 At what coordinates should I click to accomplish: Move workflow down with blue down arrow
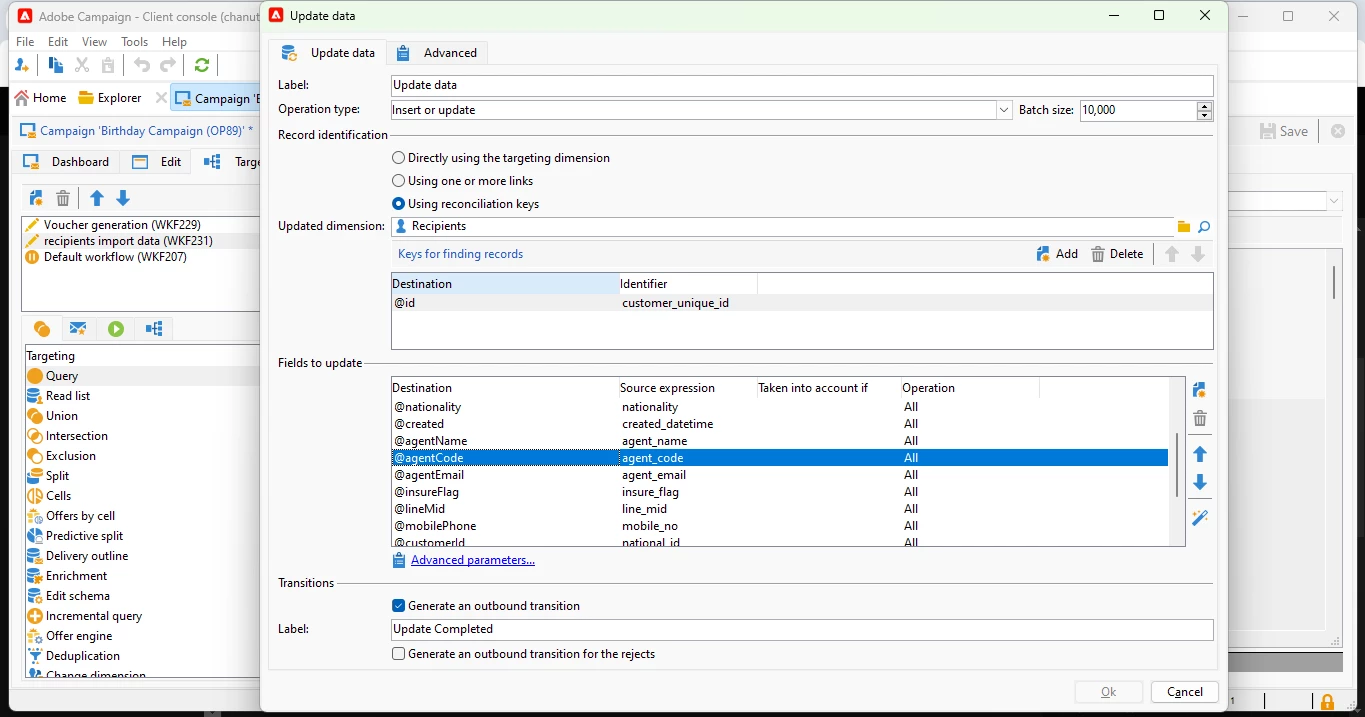coord(123,198)
